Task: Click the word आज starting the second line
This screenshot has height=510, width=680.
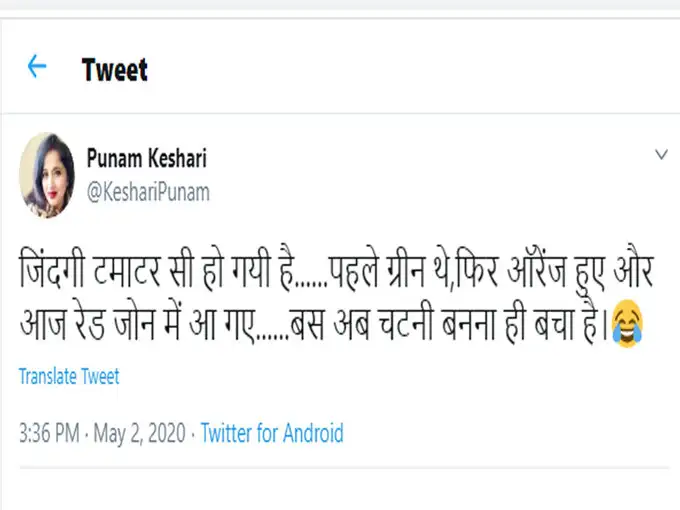Action: pyautogui.click(x=41, y=326)
